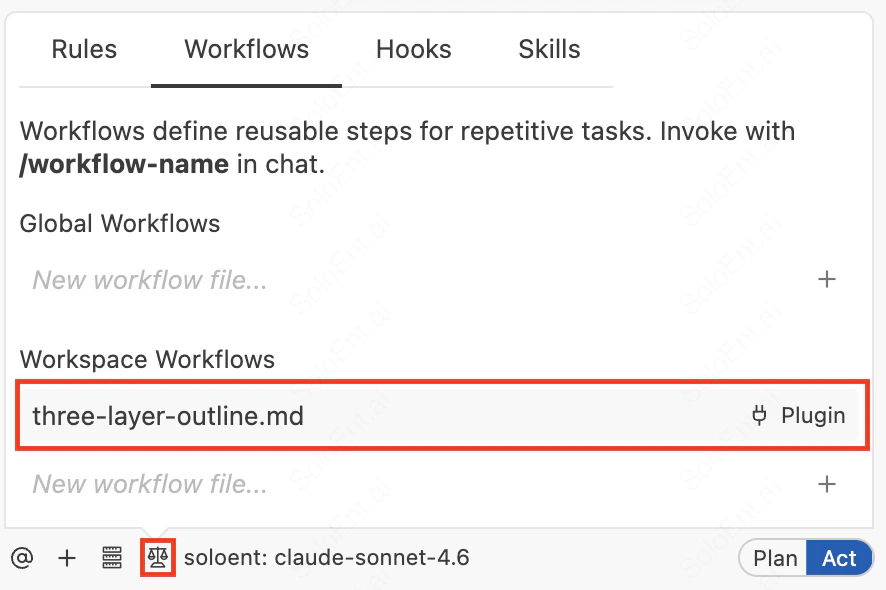Toggle the Plan/Act mode selector
The height and width of the screenshot is (590, 886).
[x=806, y=558]
